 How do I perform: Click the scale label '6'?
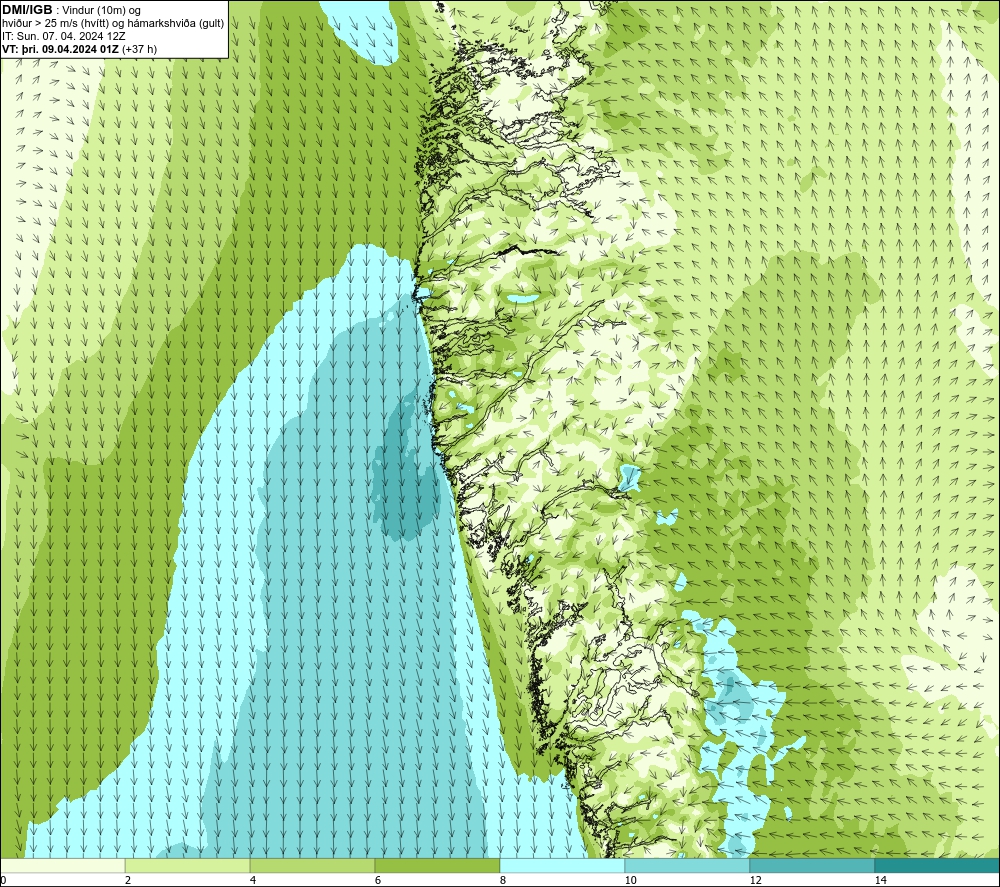(x=378, y=880)
